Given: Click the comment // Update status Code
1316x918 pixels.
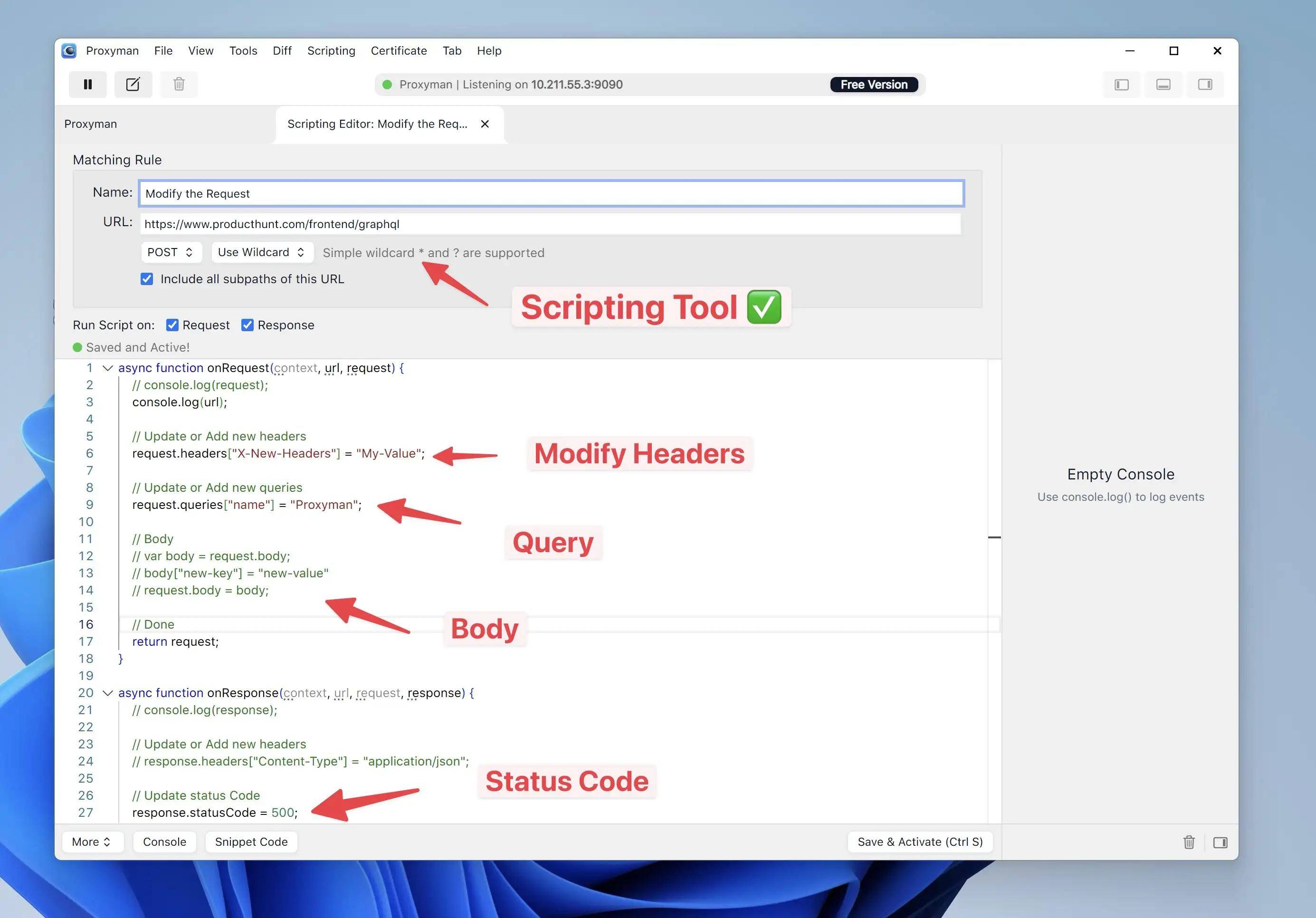Looking at the screenshot, I should point(196,795).
